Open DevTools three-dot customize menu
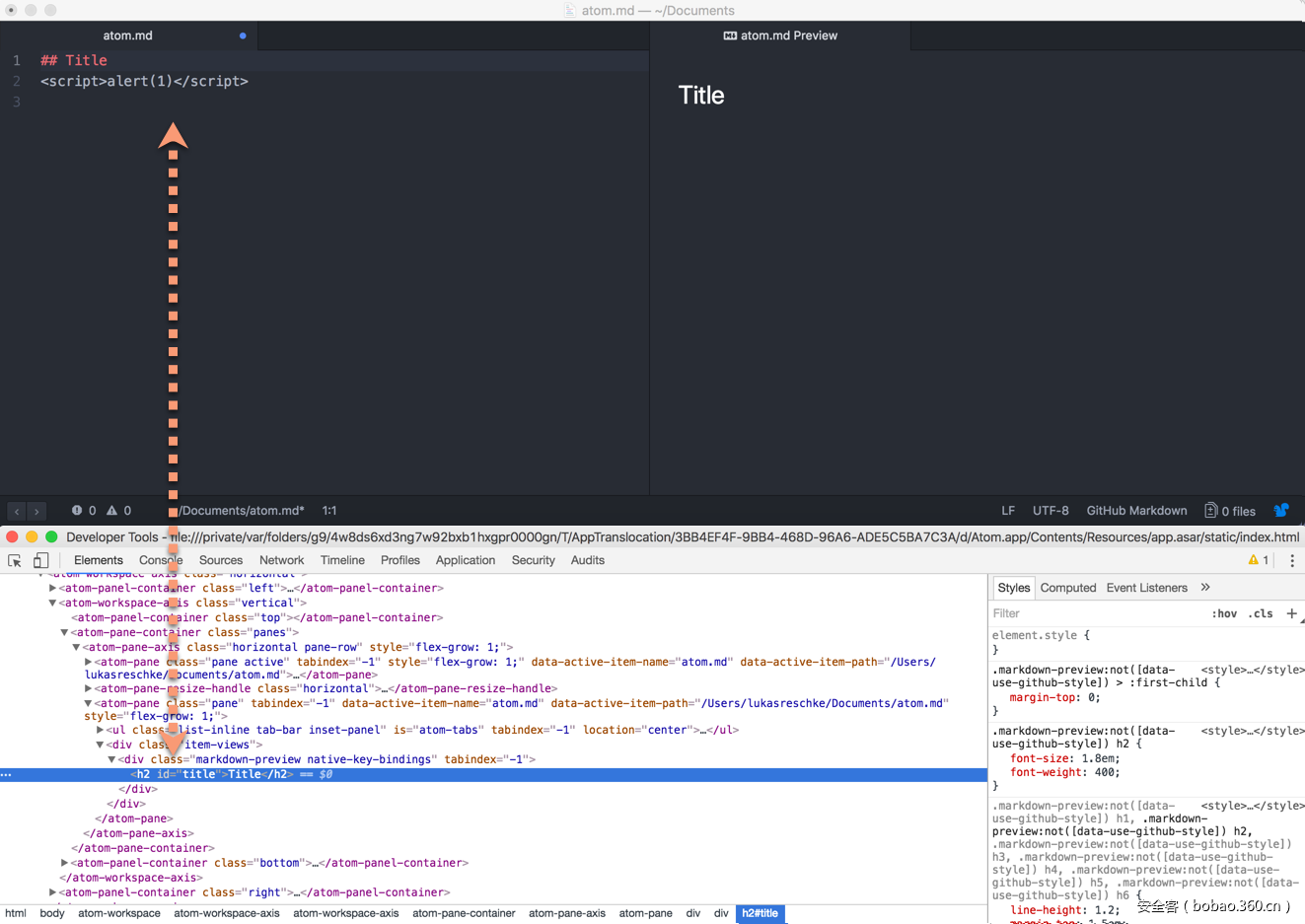Image resolution: width=1305 pixels, height=924 pixels. [x=1291, y=560]
